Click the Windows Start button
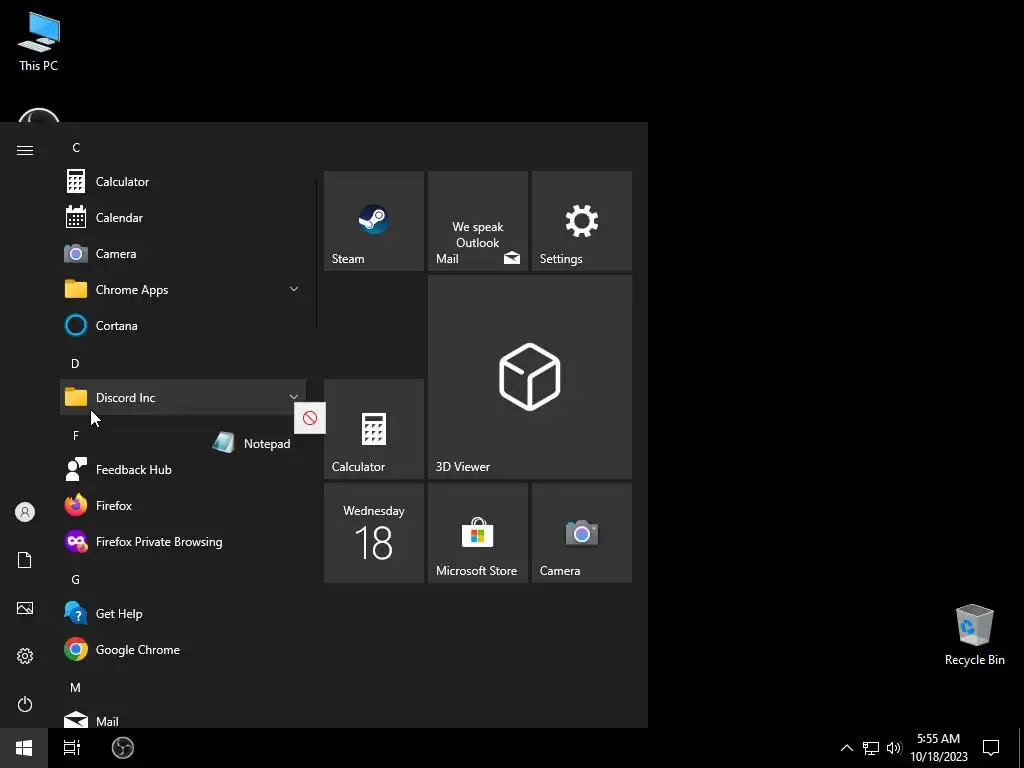Screen dimensions: 1024x768 [x=24, y=748]
